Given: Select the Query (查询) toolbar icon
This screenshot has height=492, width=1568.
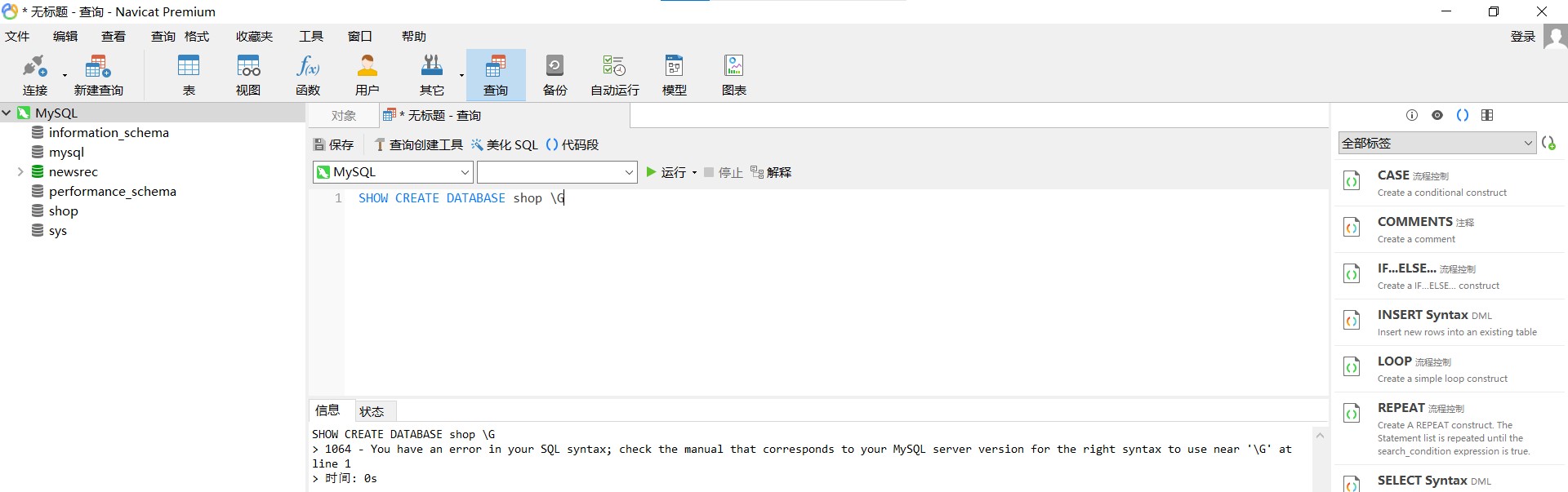Looking at the screenshot, I should 496,75.
